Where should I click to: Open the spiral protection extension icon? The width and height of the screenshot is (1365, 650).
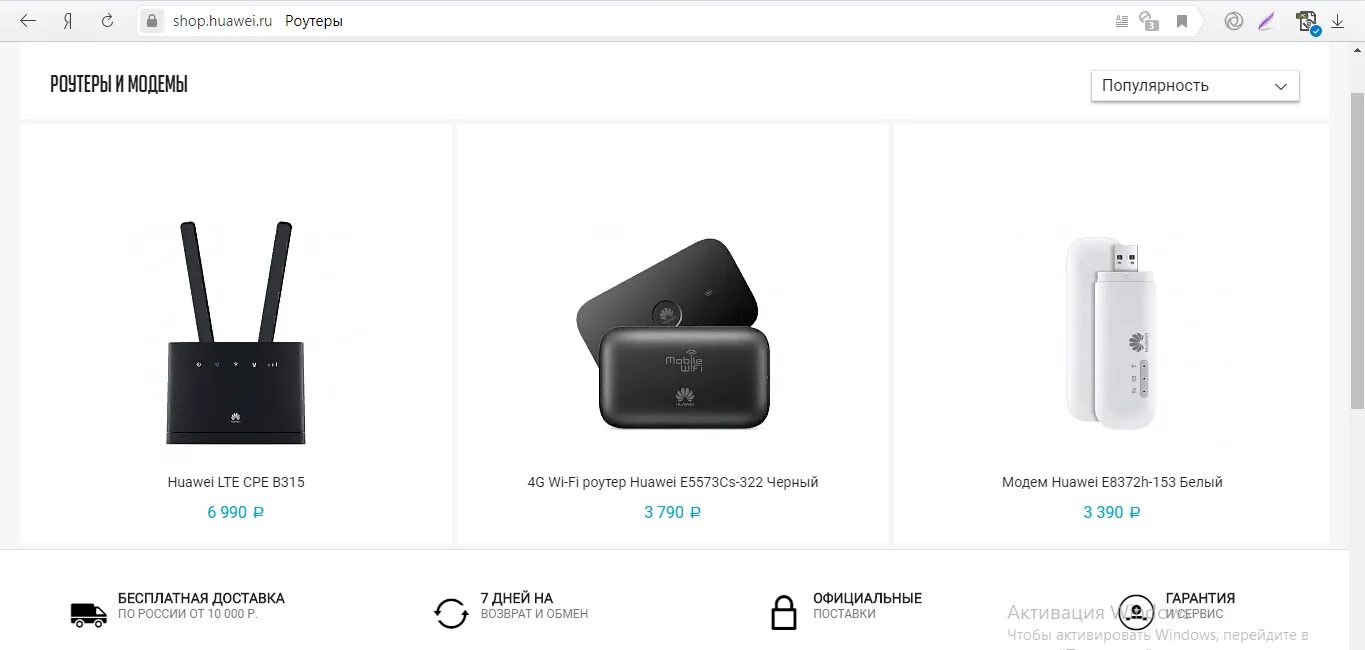[x=1234, y=20]
